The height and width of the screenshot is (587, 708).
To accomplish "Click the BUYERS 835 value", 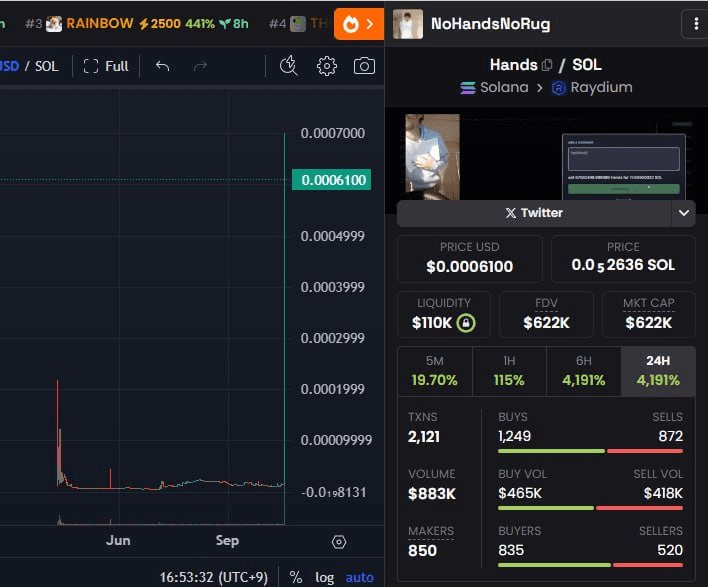I will coord(511,550).
